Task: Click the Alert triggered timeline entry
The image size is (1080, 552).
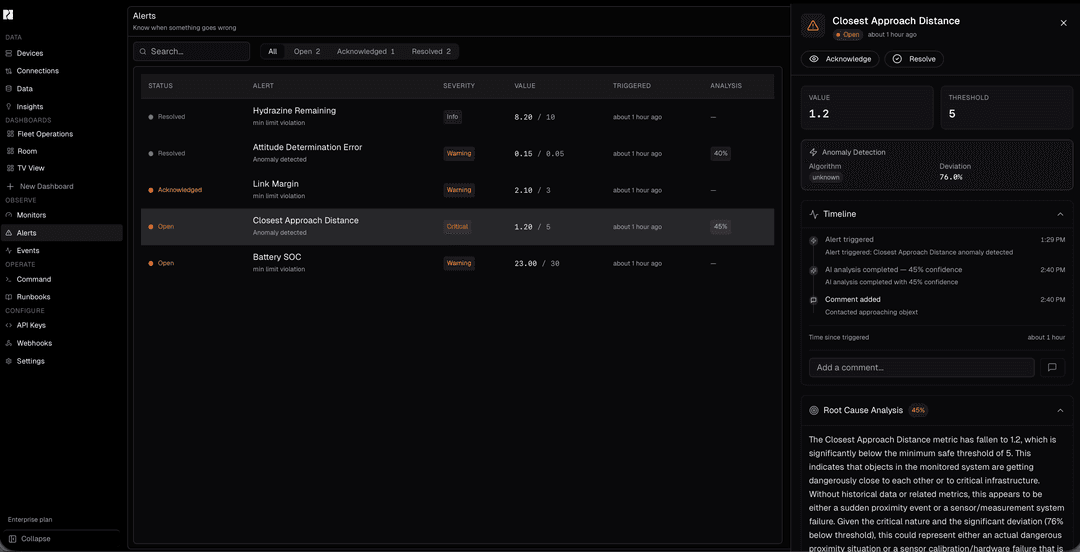Action: click(x=938, y=246)
